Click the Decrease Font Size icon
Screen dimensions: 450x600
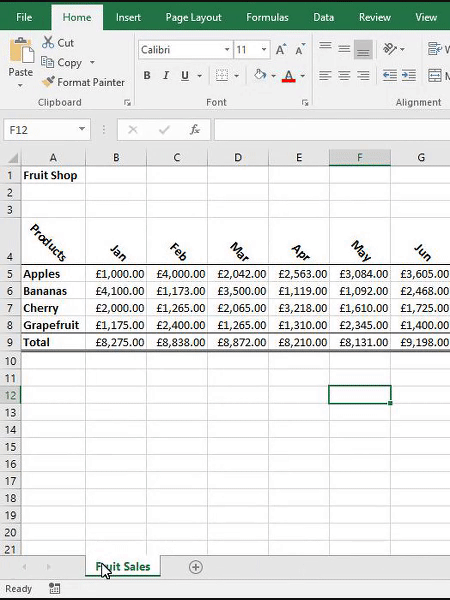(300, 50)
